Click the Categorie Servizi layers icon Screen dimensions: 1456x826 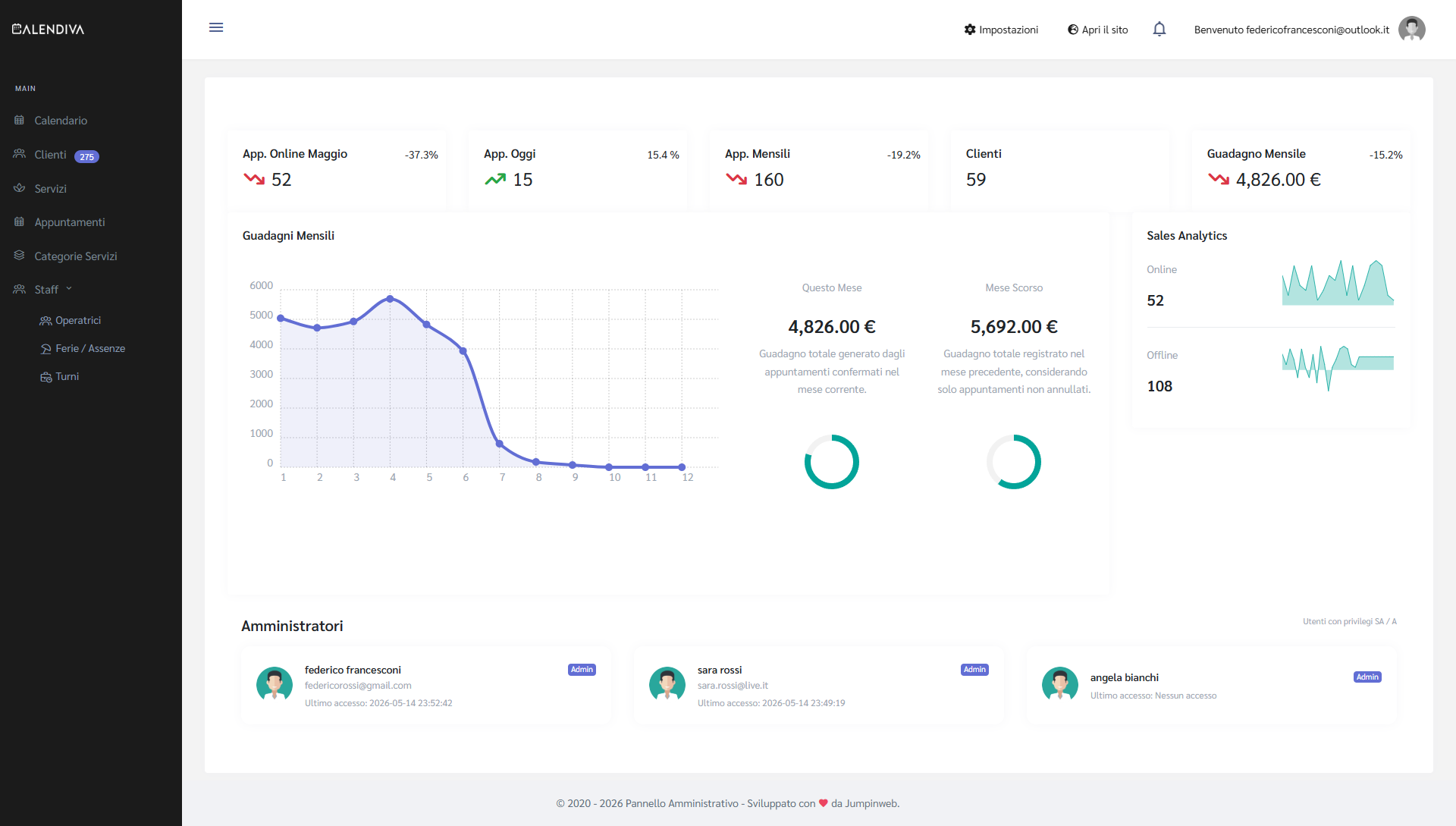(20, 256)
